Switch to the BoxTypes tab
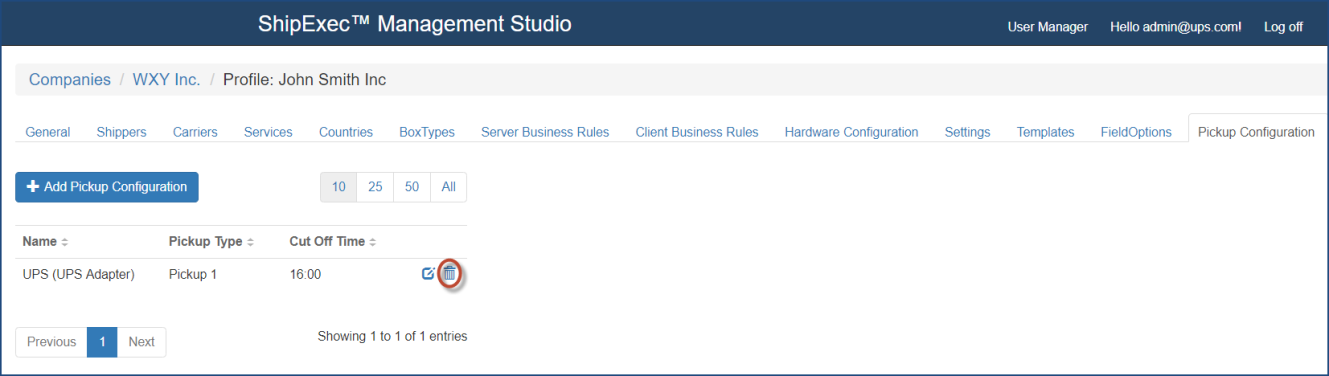 427,132
